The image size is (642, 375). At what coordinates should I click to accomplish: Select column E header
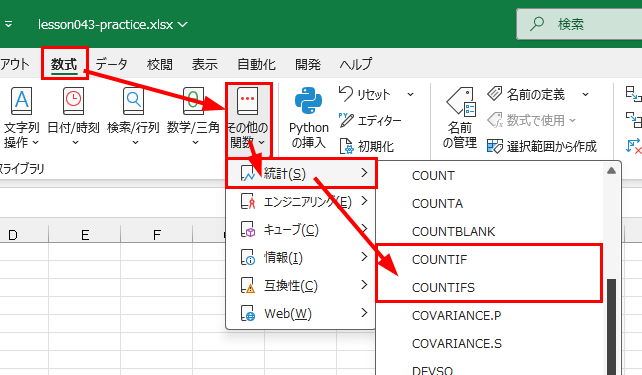pos(85,235)
